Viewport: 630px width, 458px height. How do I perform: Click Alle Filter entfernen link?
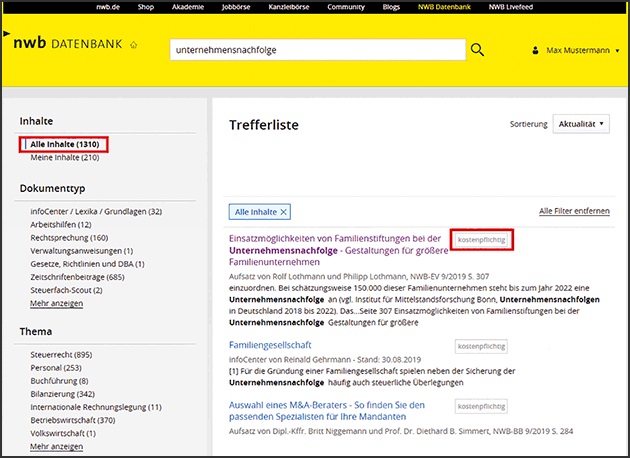pyautogui.click(x=575, y=211)
